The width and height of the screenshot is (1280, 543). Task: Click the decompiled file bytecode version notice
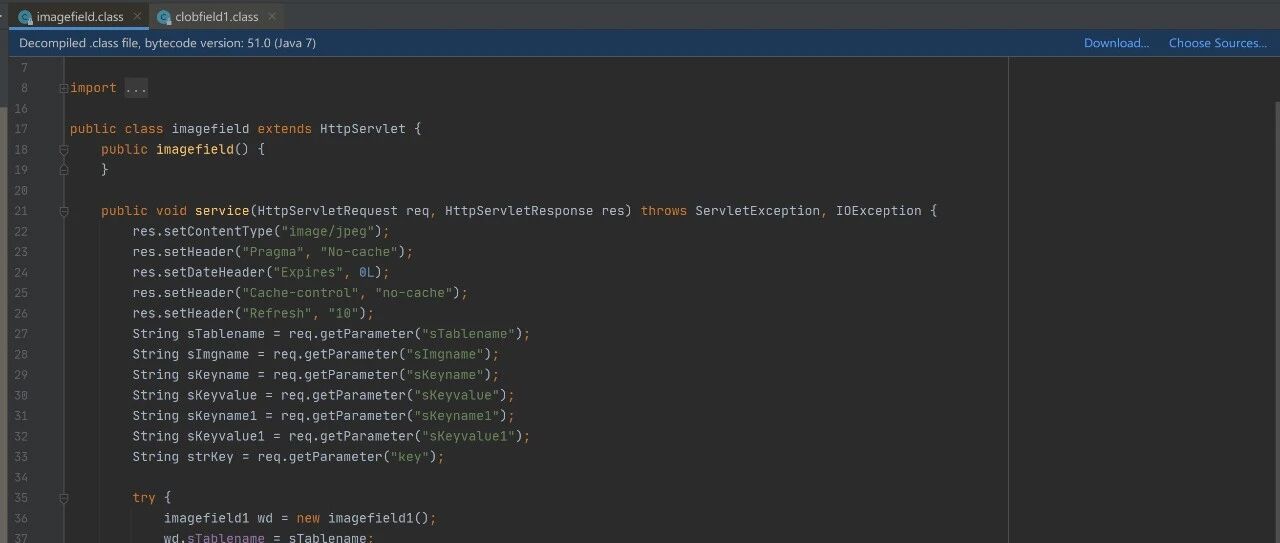coord(168,43)
